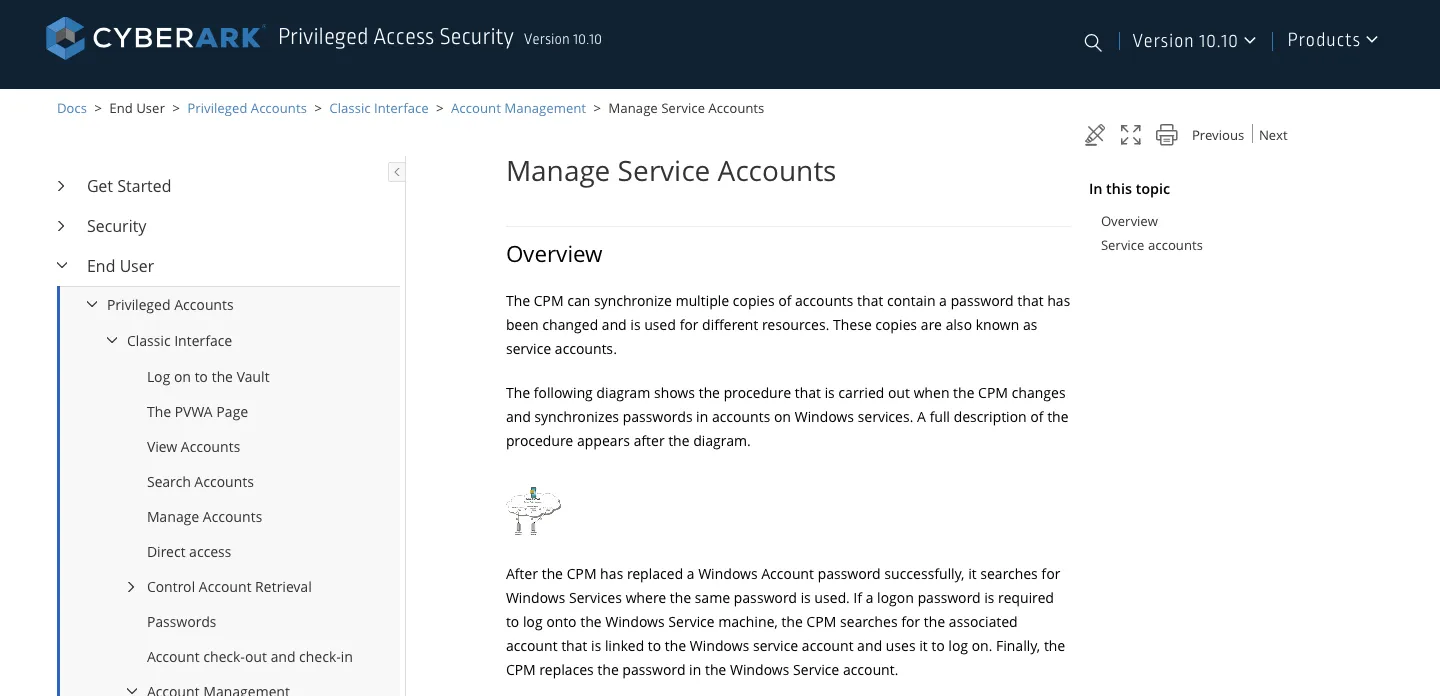1440x696 pixels.
Task: Open End User in sidebar
Action: [120, 266]
